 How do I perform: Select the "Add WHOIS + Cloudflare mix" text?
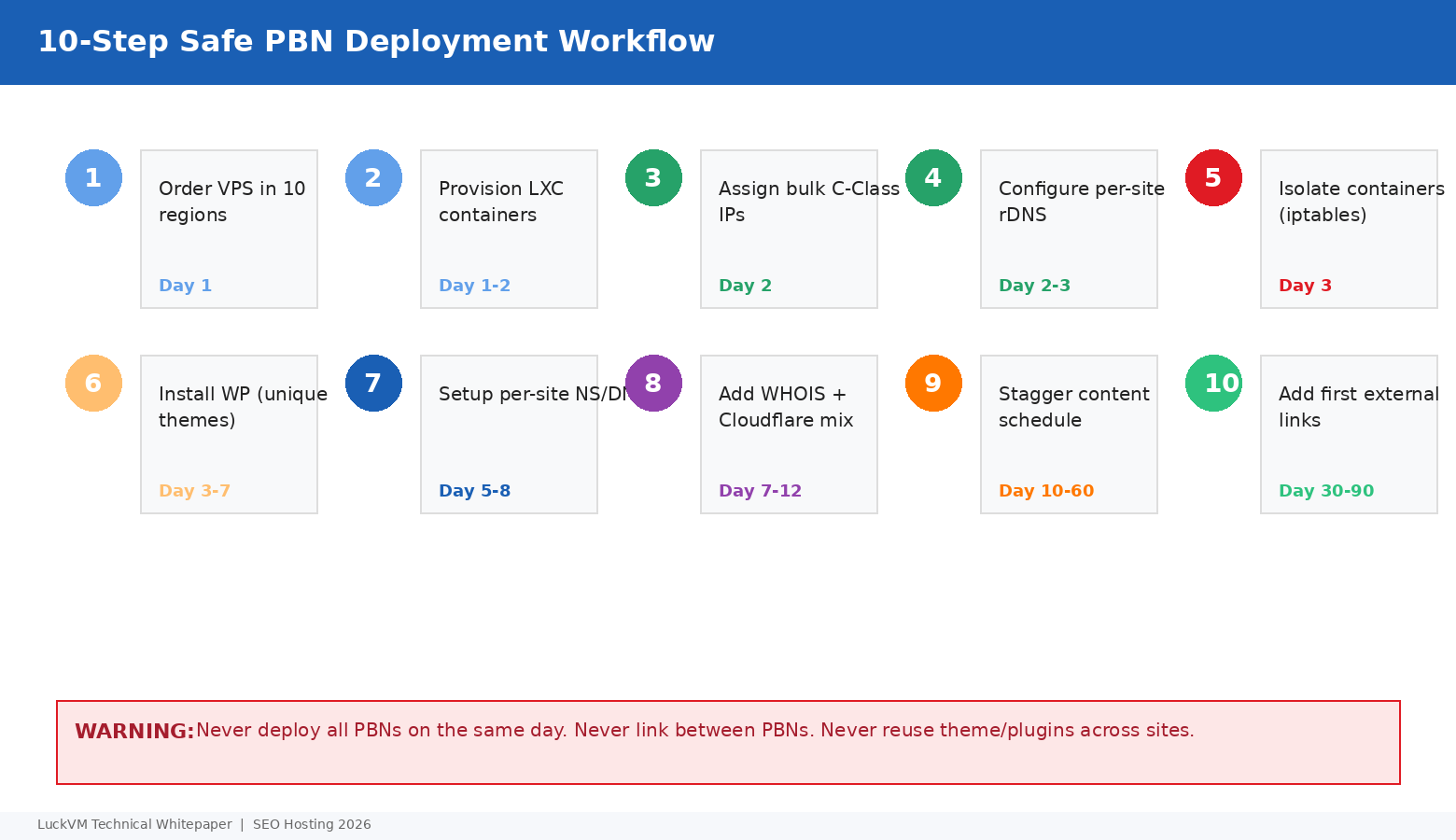coord(786,407)
